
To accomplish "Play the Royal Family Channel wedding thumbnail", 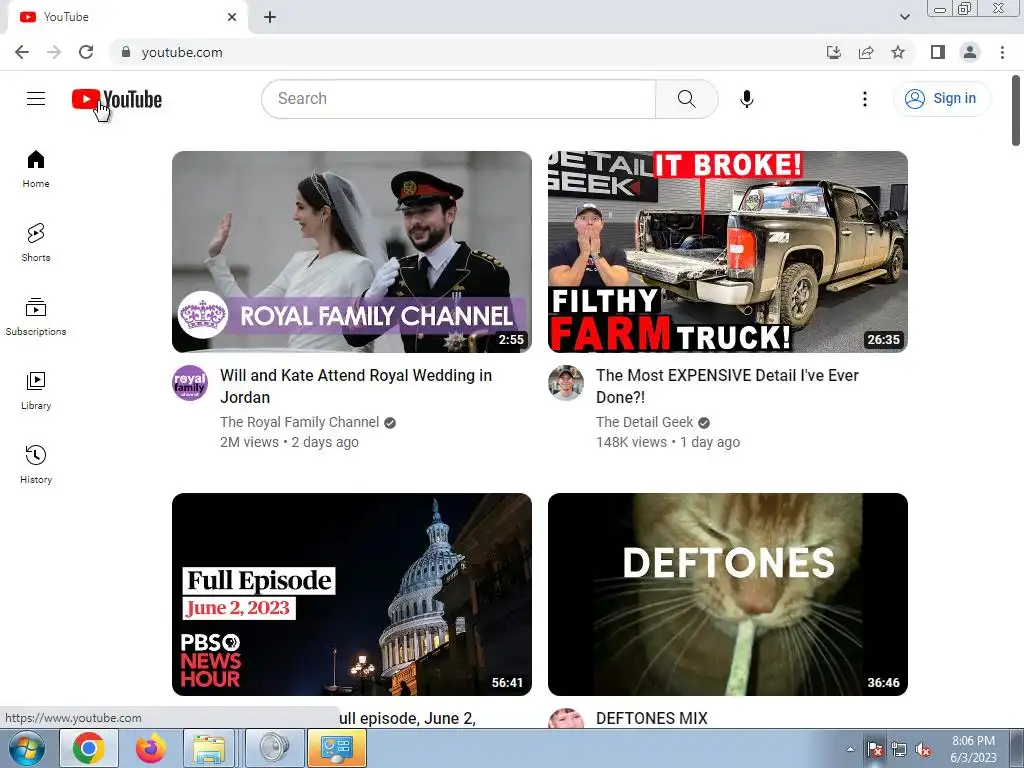I will coord(351,251).
